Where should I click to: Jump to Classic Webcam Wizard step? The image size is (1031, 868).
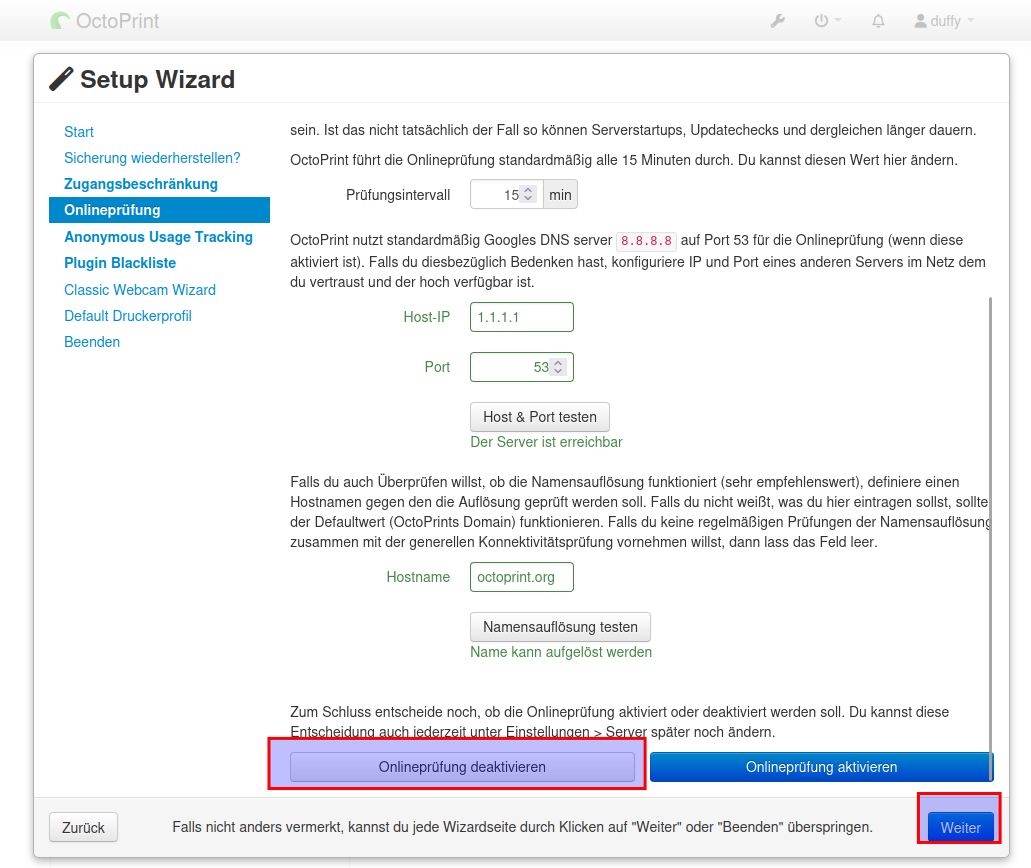[x=140, y=290]
